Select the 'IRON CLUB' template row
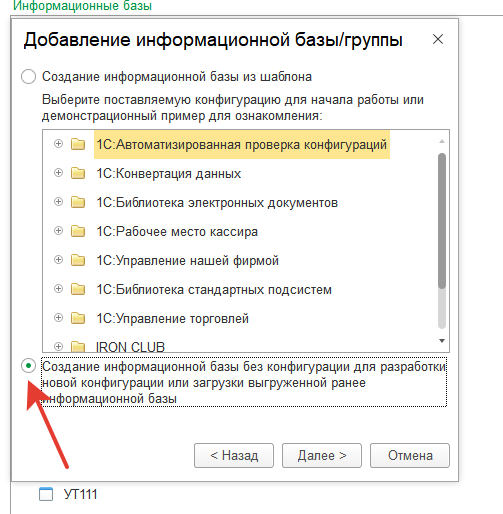 click(130, 347)
